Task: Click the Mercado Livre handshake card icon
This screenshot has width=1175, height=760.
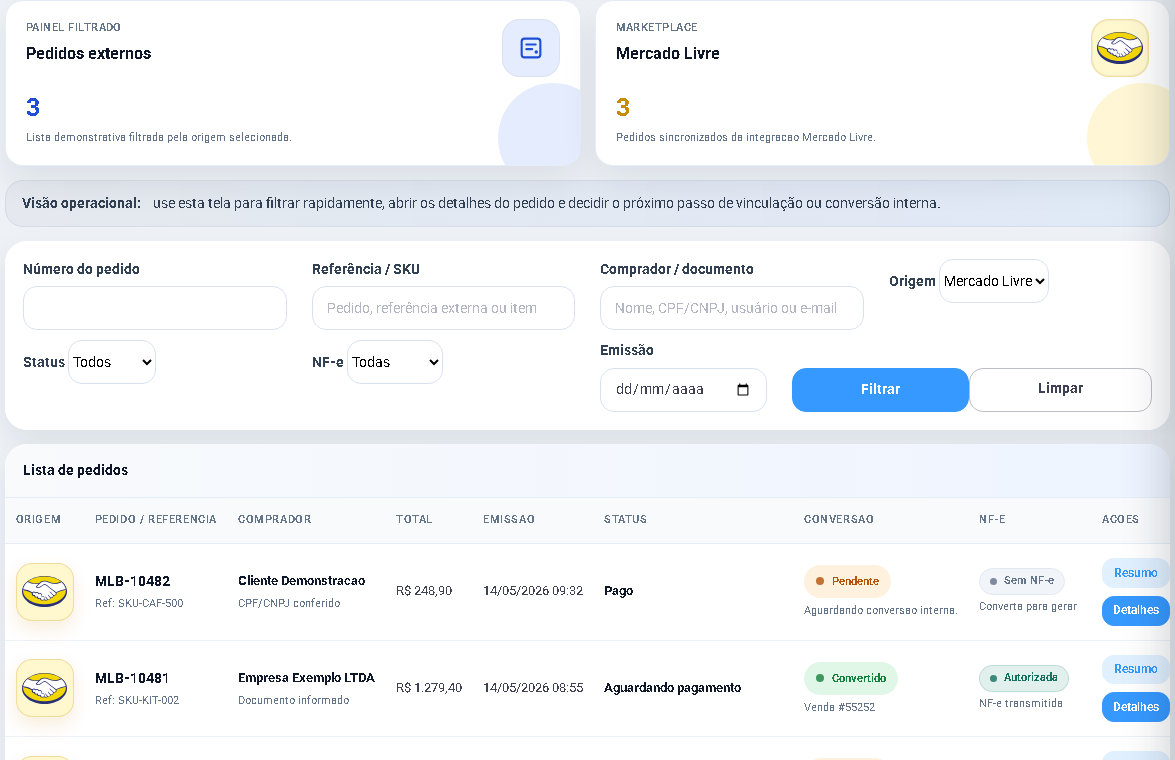Action: pyautogui.click(x=1120, y=48)
